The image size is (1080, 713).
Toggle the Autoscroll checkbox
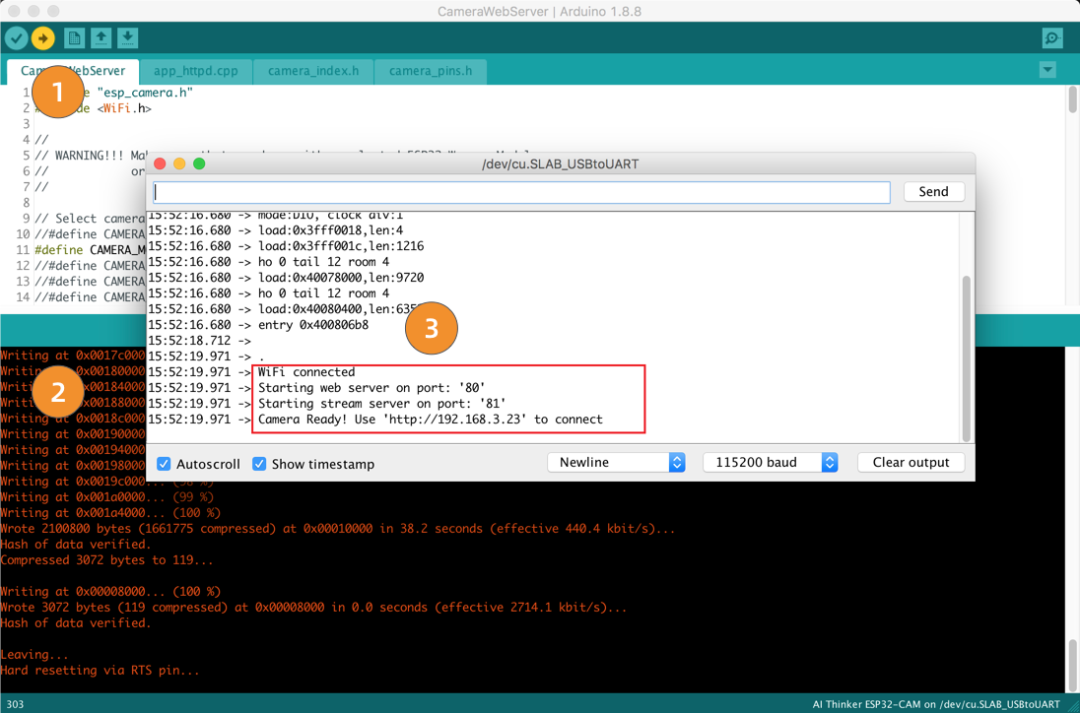[x=164, y=464]
